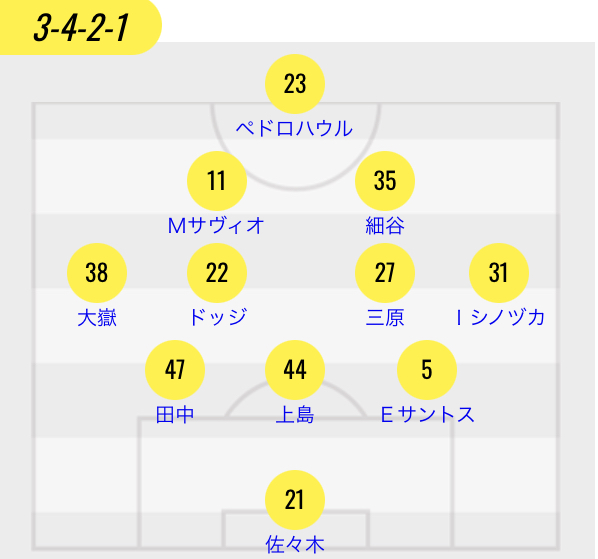Open the Eサントス player link
598x559 pixels.
point(428,414)
